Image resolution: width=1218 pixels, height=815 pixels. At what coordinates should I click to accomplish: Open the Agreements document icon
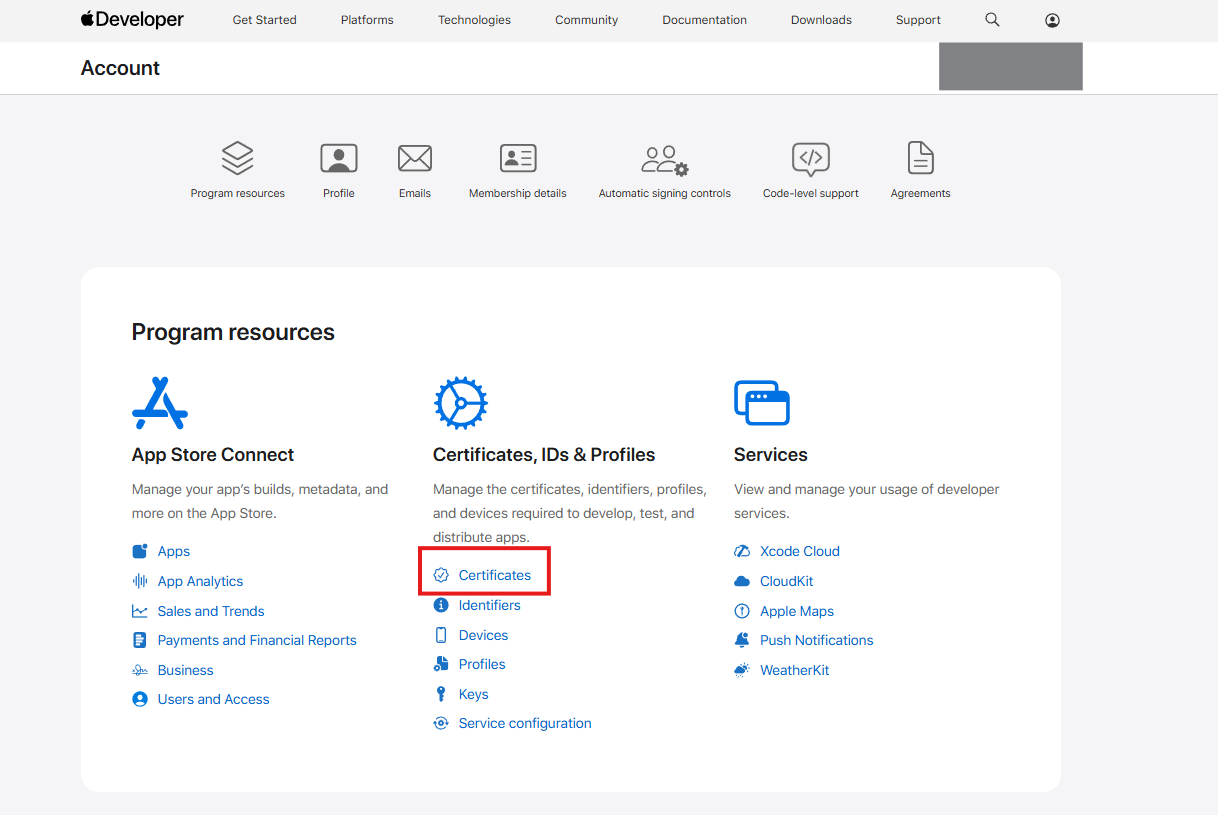920,158
